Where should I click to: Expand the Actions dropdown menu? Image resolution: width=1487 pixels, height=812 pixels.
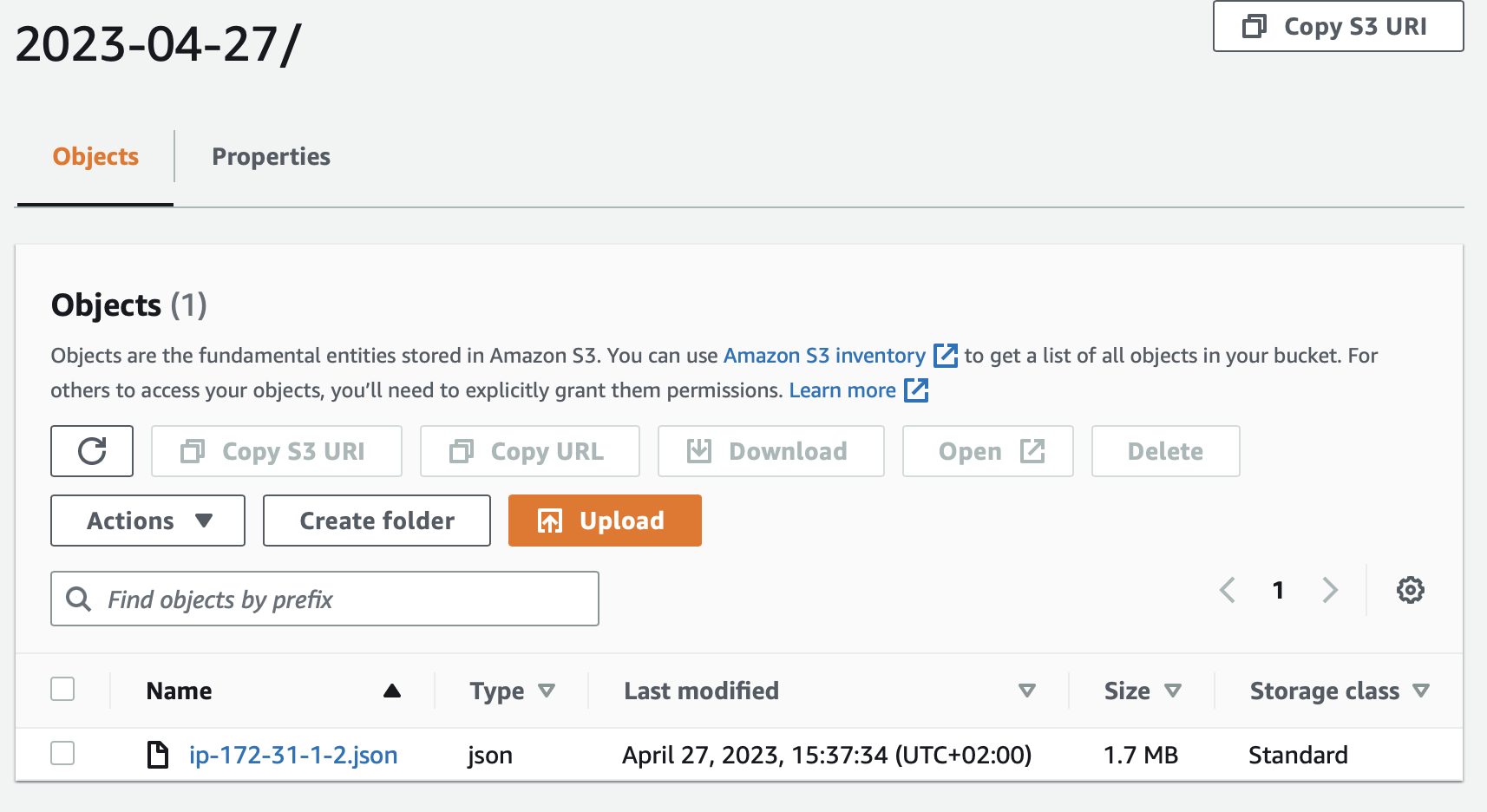click(147, 521)
